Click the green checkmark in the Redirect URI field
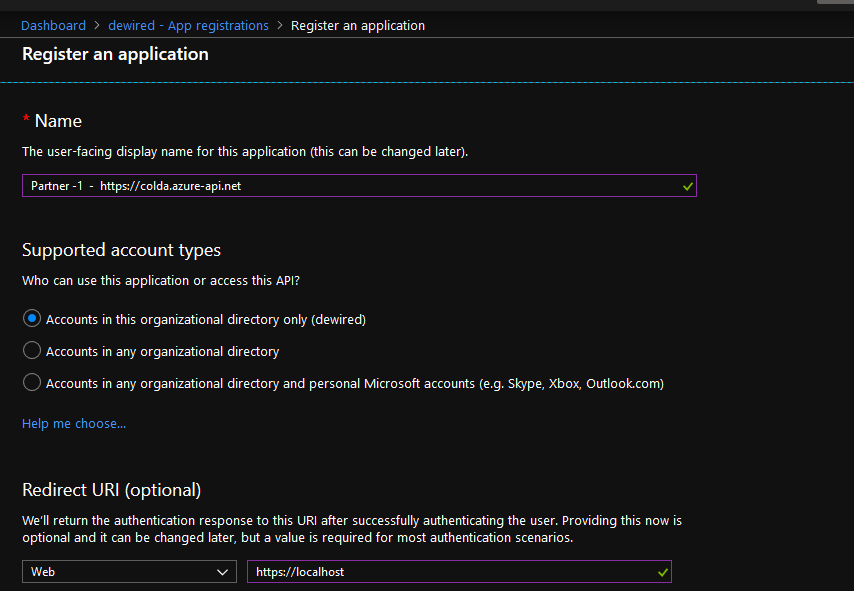This screenshot has width=854, height=591. (x=662, y=572)
